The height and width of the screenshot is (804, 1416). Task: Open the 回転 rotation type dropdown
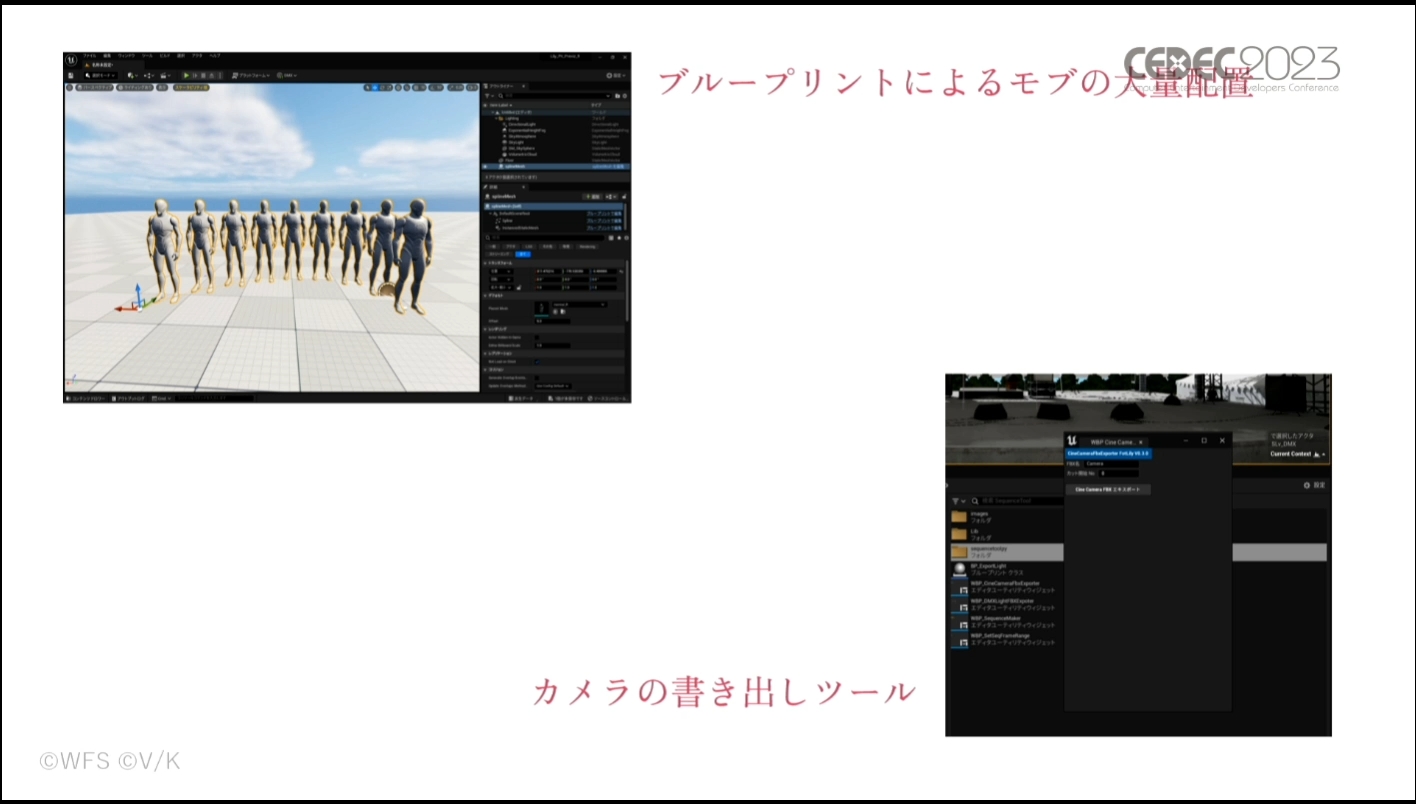pos(501,280)
